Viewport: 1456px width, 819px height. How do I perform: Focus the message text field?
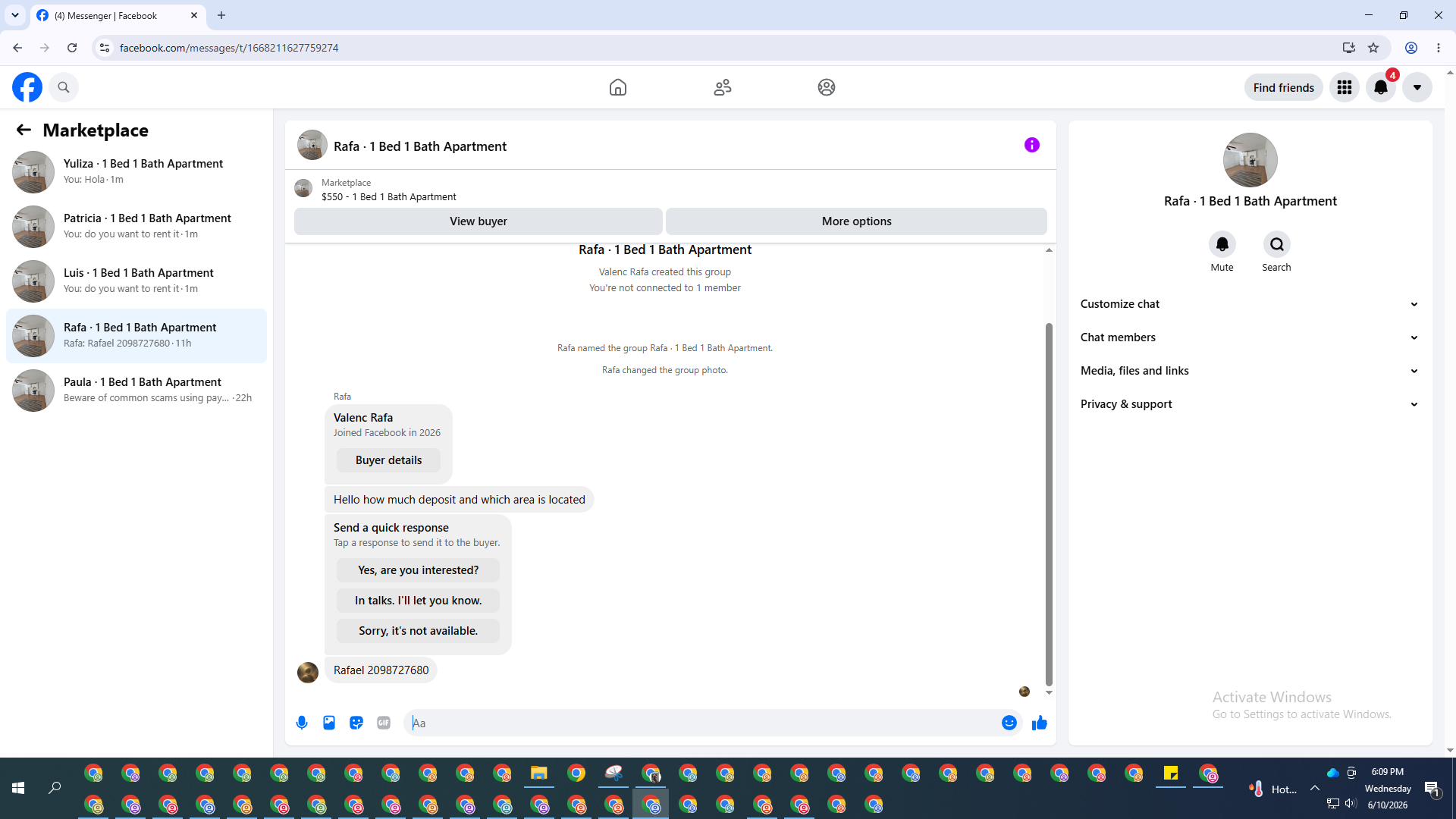click(x=704, y=723)
